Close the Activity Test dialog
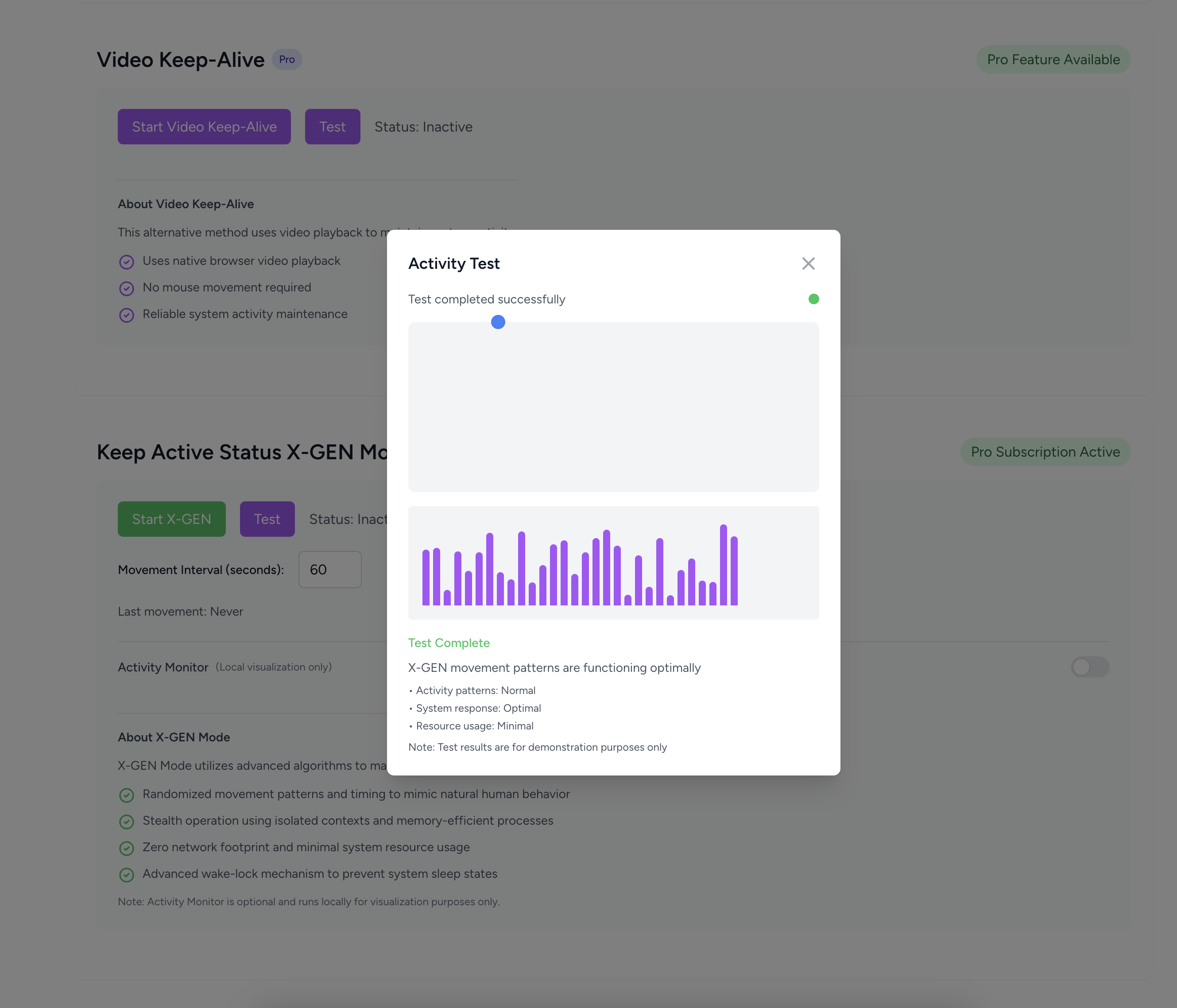 point(808,264)
